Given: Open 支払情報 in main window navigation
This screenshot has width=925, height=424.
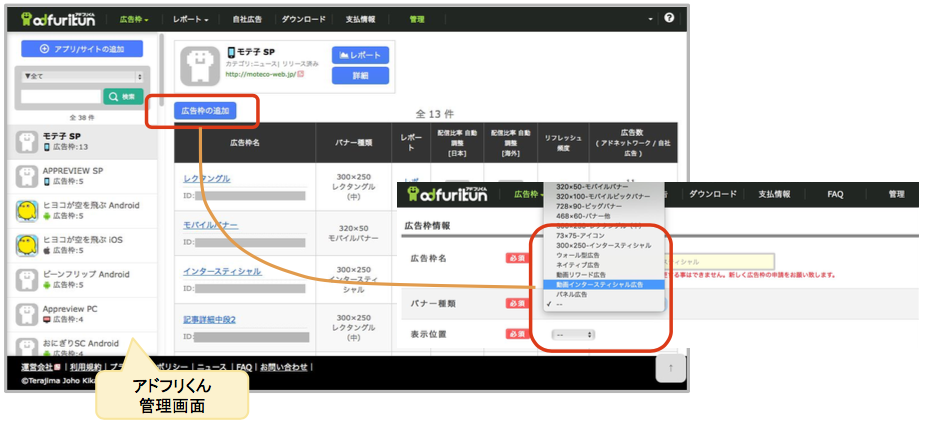Looking at the screenshot, I should pos(361,19).
